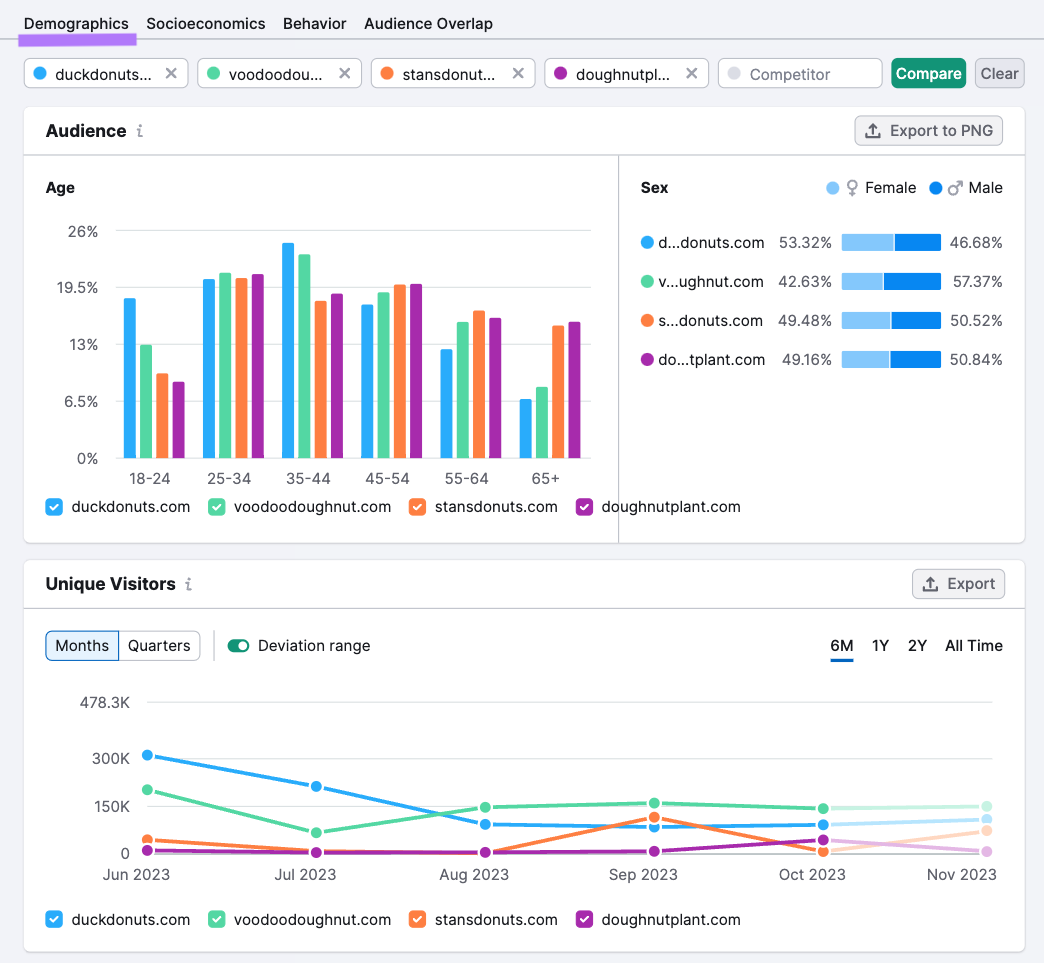Open the Unique Visitors info tooltip
This screenshot has width=1044, height=963.
pyautogui.click(x=189, y=584)
